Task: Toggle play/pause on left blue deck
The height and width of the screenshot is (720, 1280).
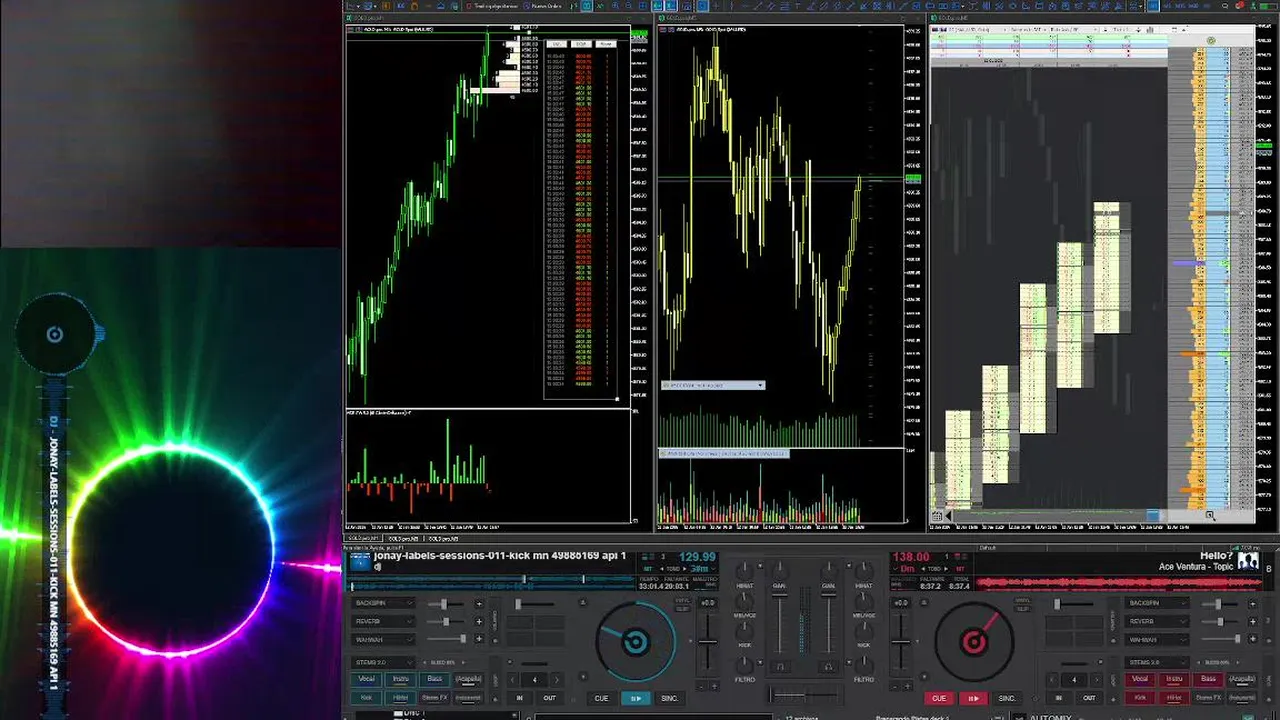Action: 636,698
